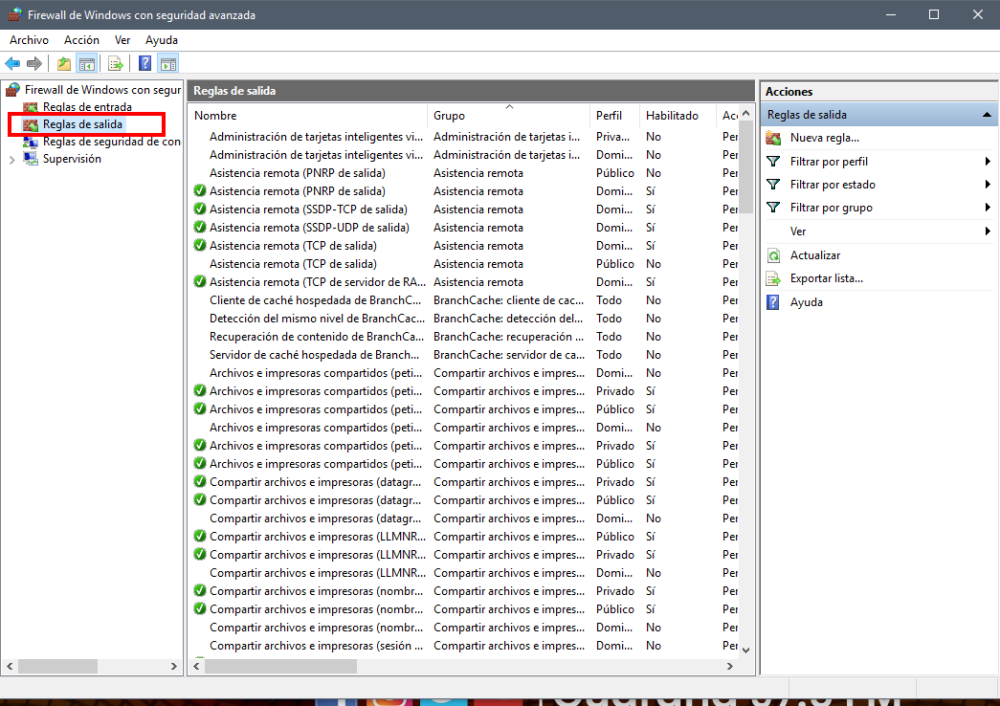1000x706 pixels.
Task: Sort rules by the Habilitado column header
Action: (x=672, y=116)
